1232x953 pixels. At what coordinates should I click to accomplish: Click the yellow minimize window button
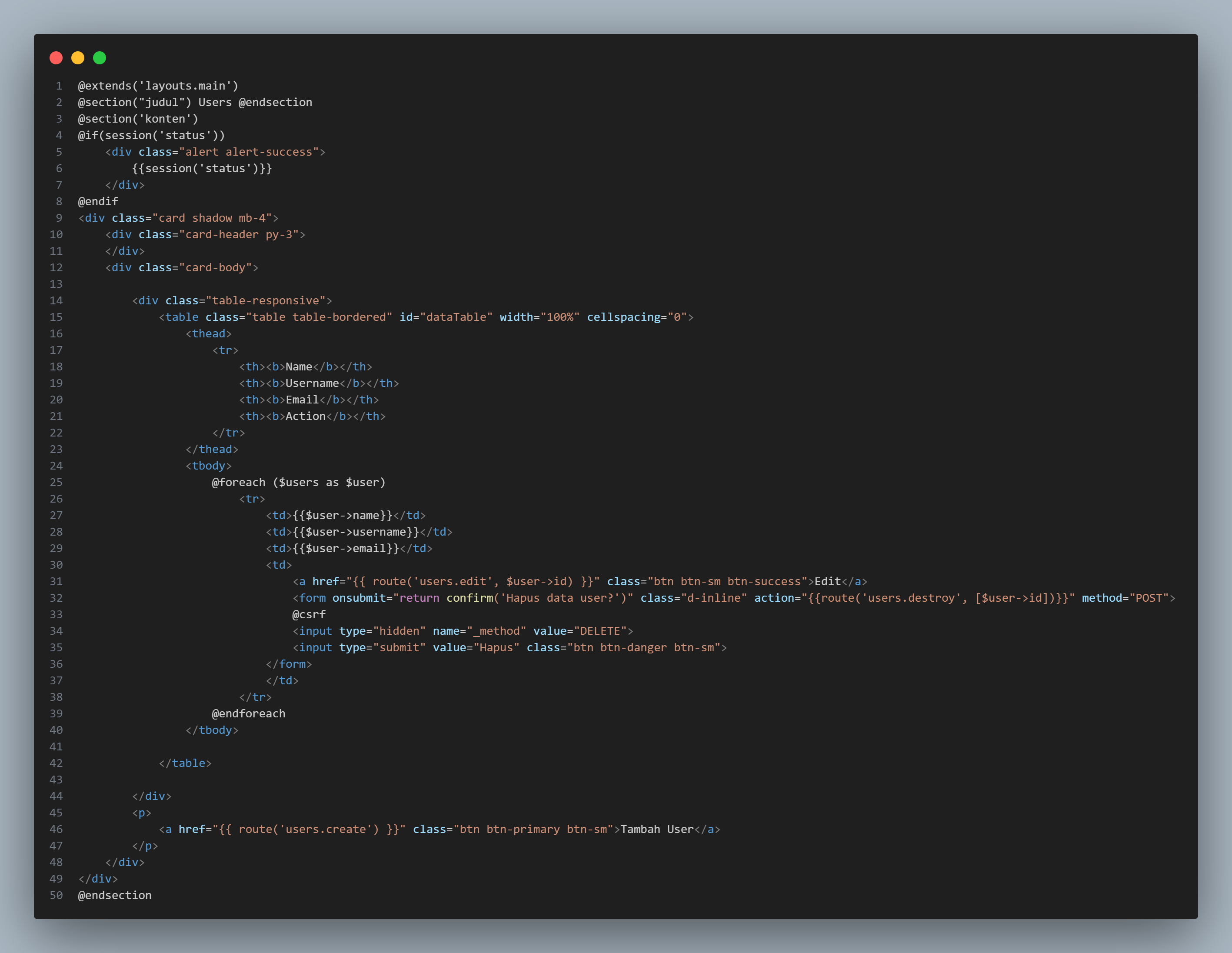coord(77,57)
